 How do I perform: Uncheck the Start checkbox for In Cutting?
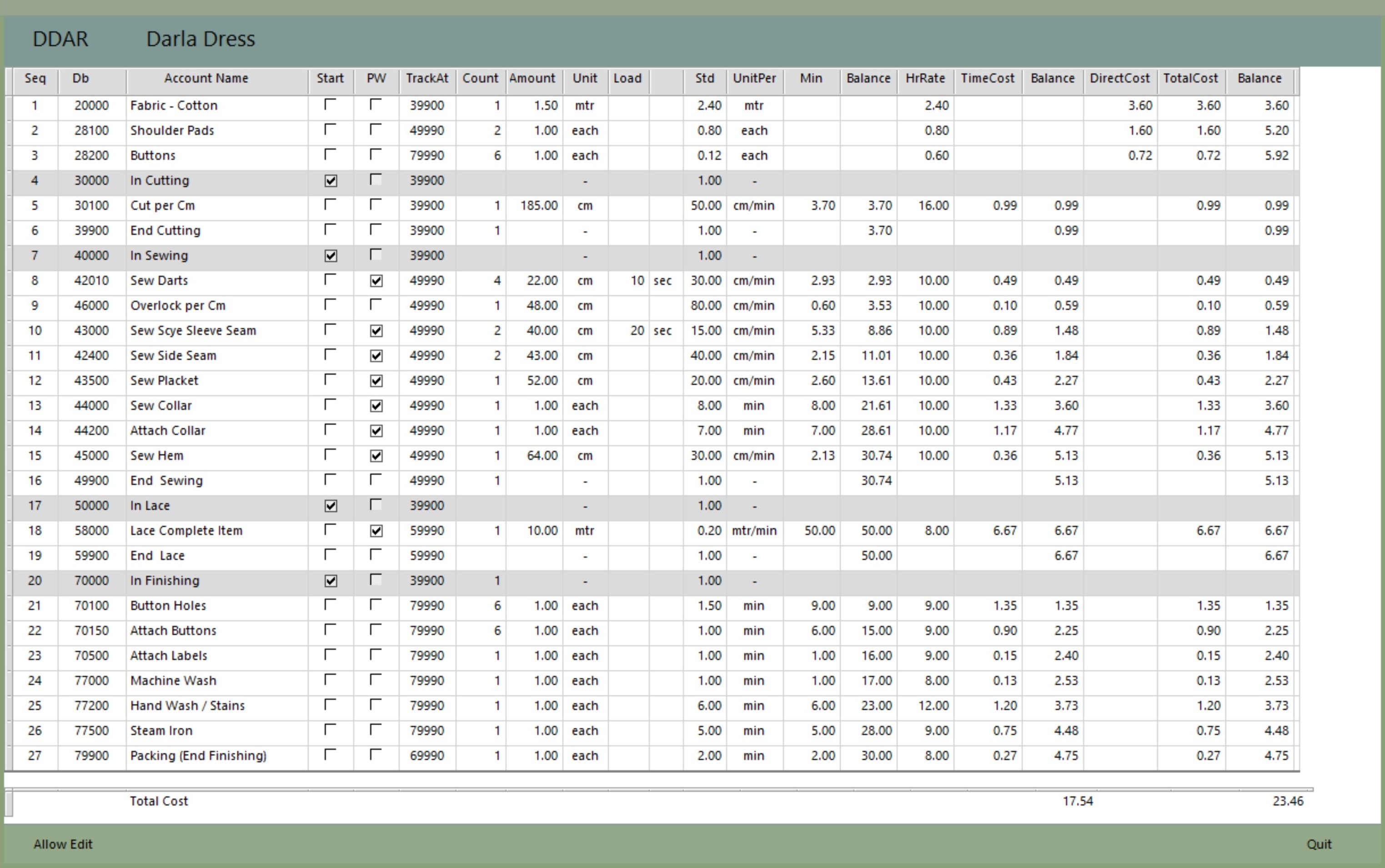(331, 181)
